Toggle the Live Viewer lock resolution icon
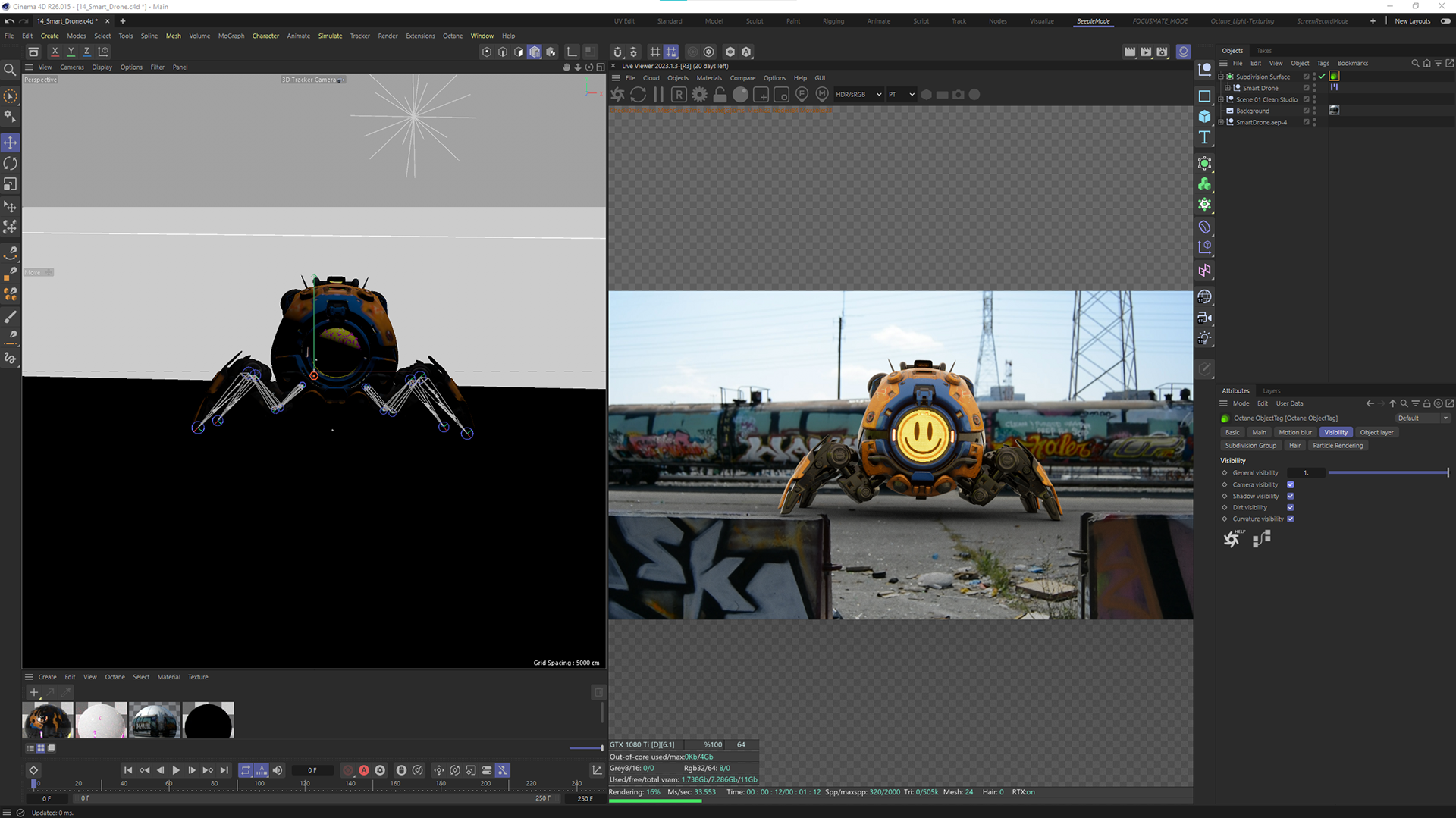This screenshot has height=818, width=1456. [x=720, y=95]
